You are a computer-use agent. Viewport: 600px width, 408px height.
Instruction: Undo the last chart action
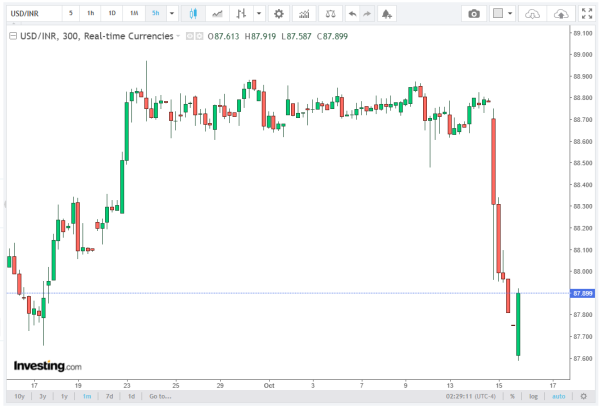[351, 13]
